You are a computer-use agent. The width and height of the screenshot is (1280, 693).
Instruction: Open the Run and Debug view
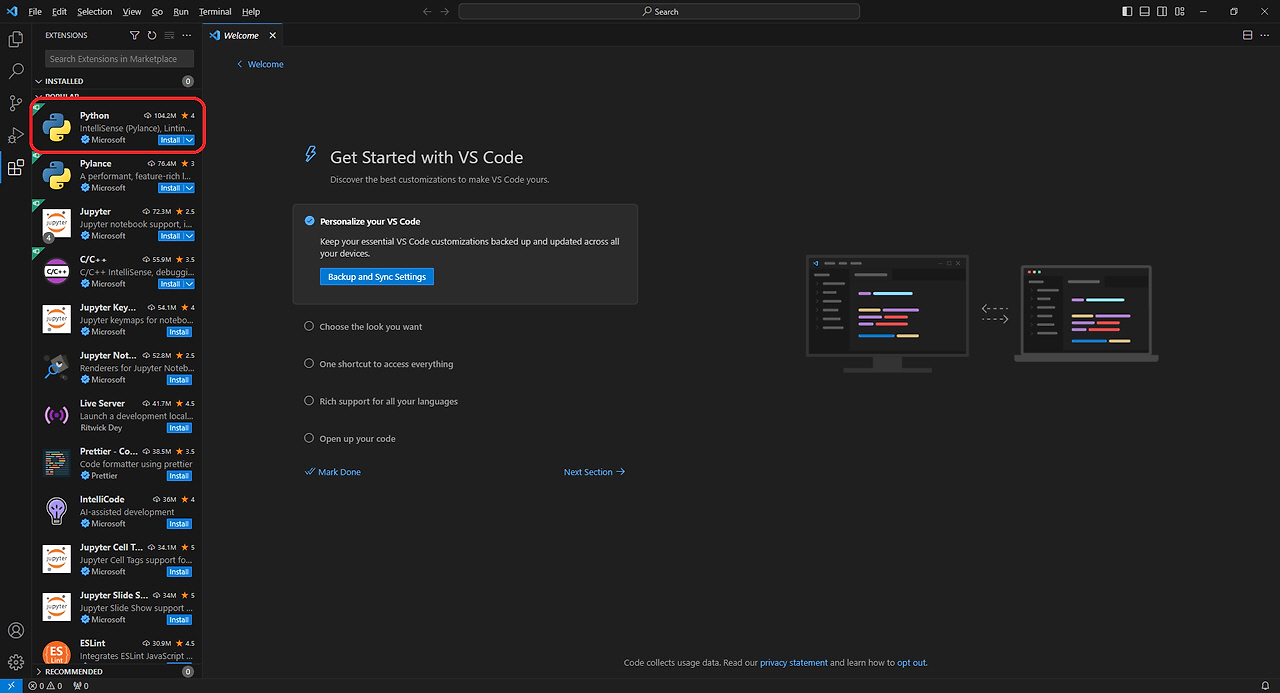click(16, 135)
